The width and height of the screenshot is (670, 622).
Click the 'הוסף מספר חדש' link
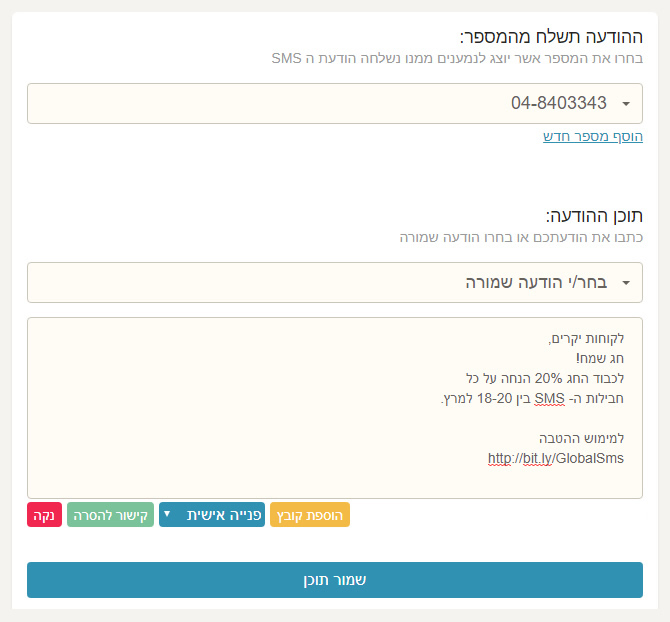[593, 137]
